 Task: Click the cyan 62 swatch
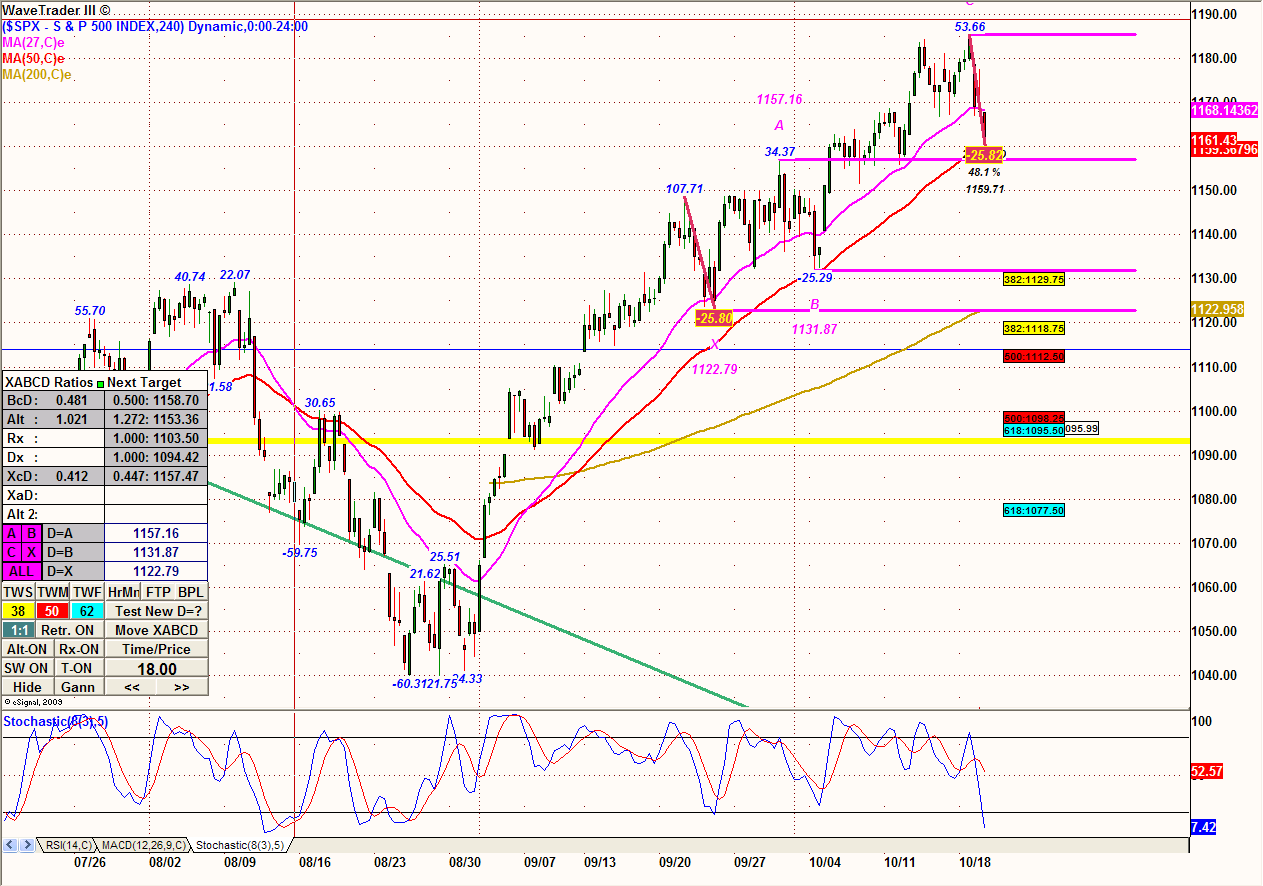tap(87, 611)
